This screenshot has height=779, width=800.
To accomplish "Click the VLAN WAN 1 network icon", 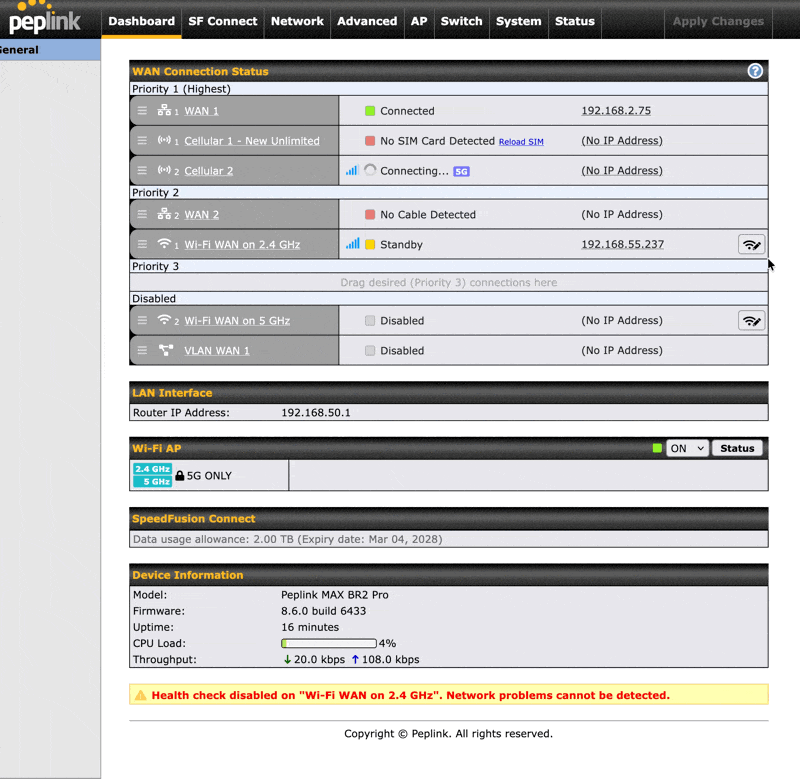I will pos(166,350).
